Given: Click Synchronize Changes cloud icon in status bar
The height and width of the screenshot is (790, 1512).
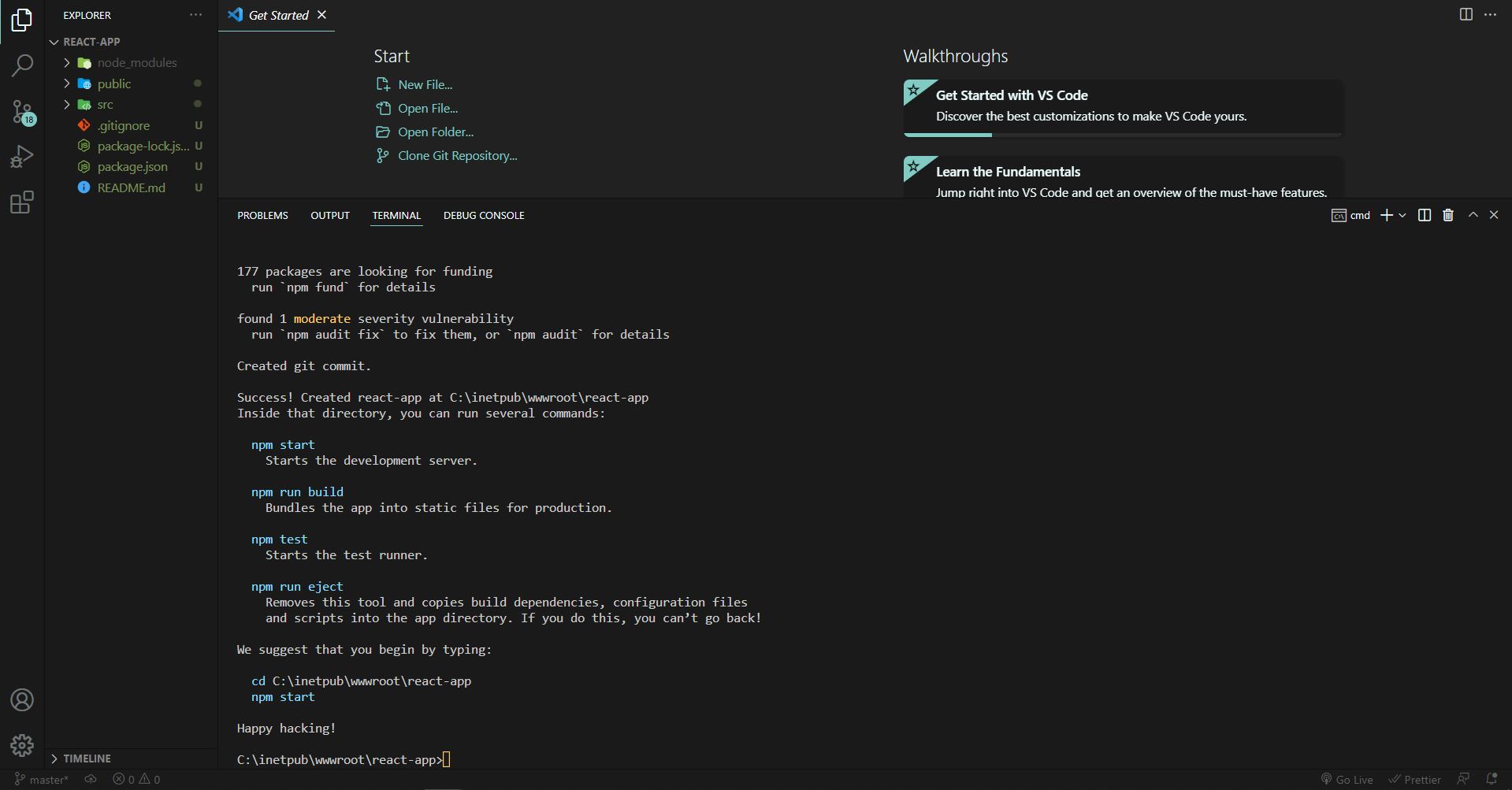Looking at the screenshot, I should pos(91,779).
